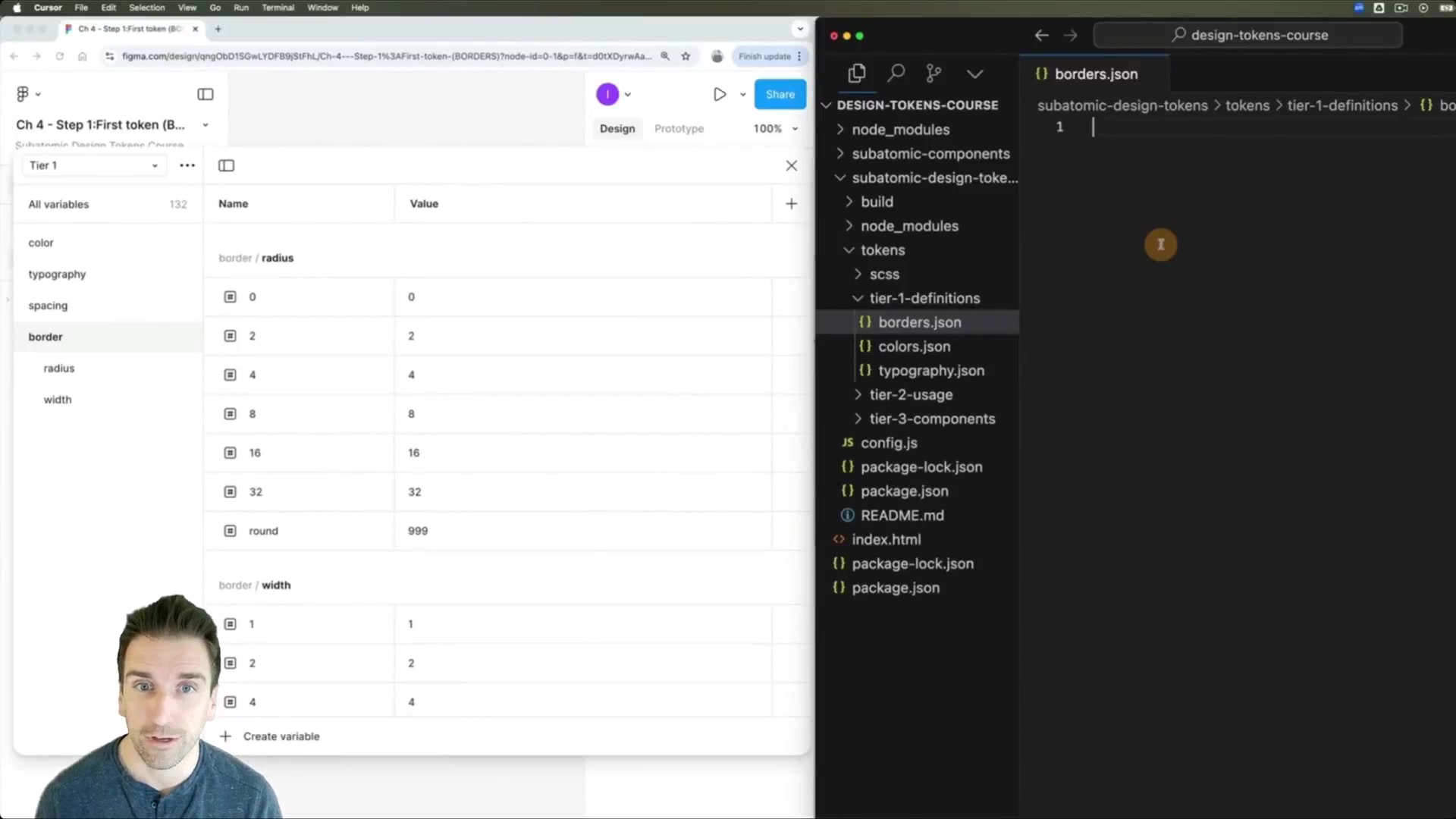The height and width of the screenshot is (819, 1456).
Task: Click the purple user avatar in Figma
Action: [x=607, y=94]
